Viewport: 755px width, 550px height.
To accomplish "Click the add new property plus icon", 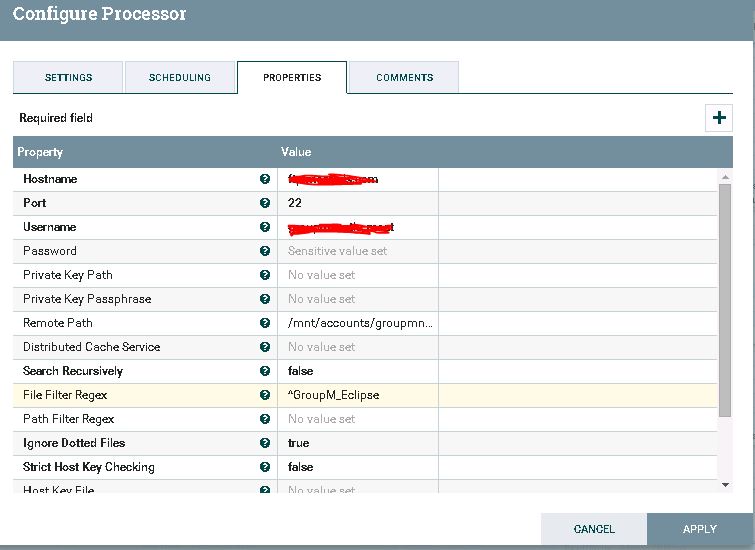I will coord(719,118).
